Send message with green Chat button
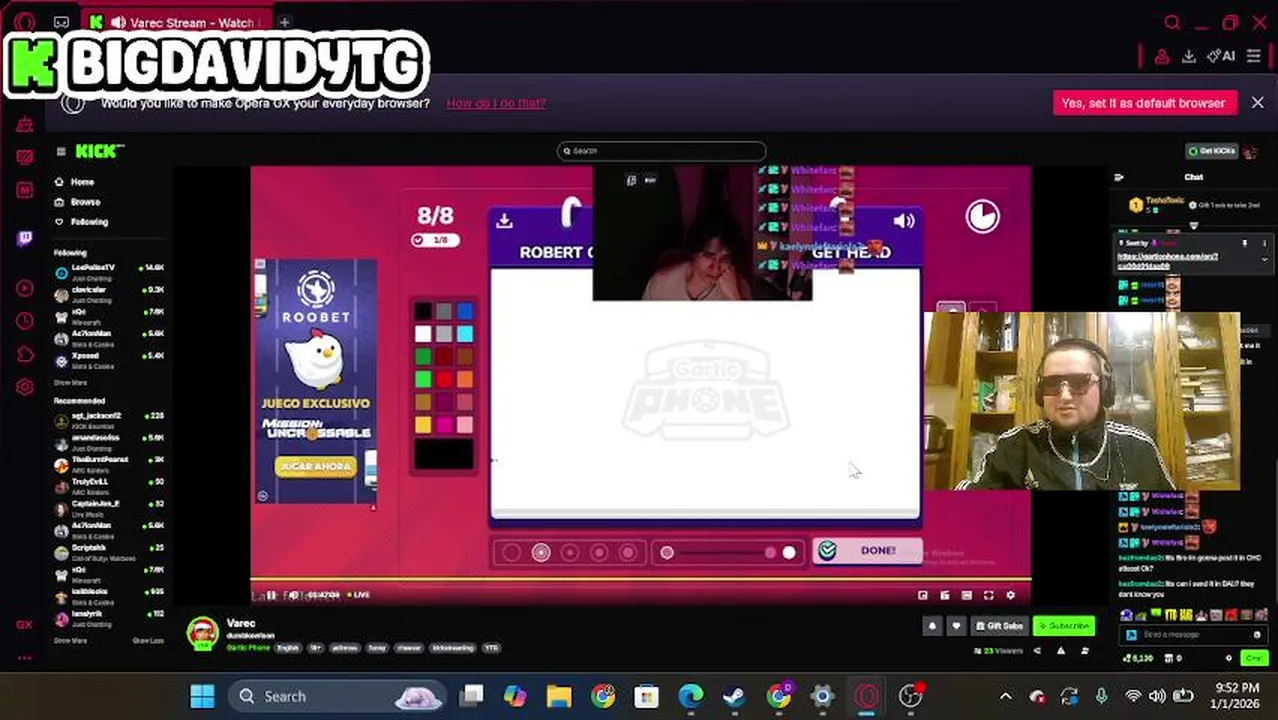 click(1254, 658)
